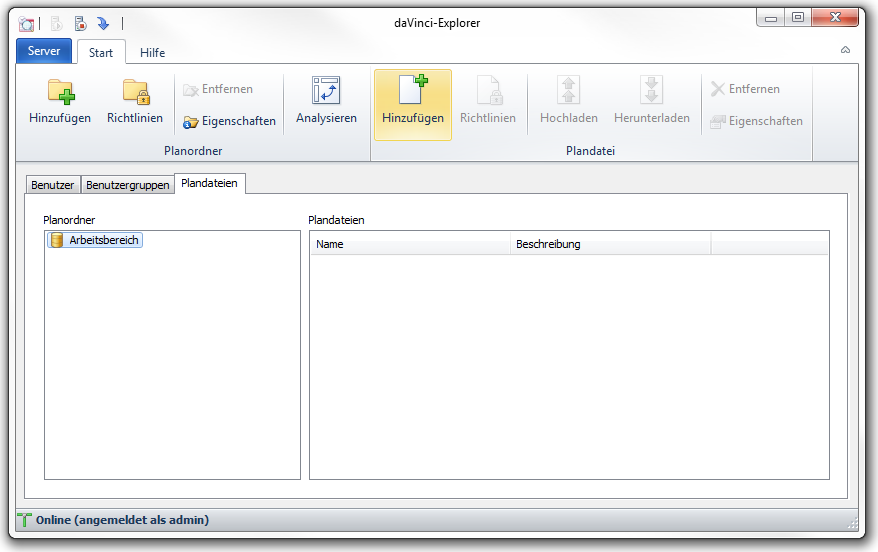This screenshot has height=552, width=878.
Task: Run the Analysieren tool
Action: 326,104
